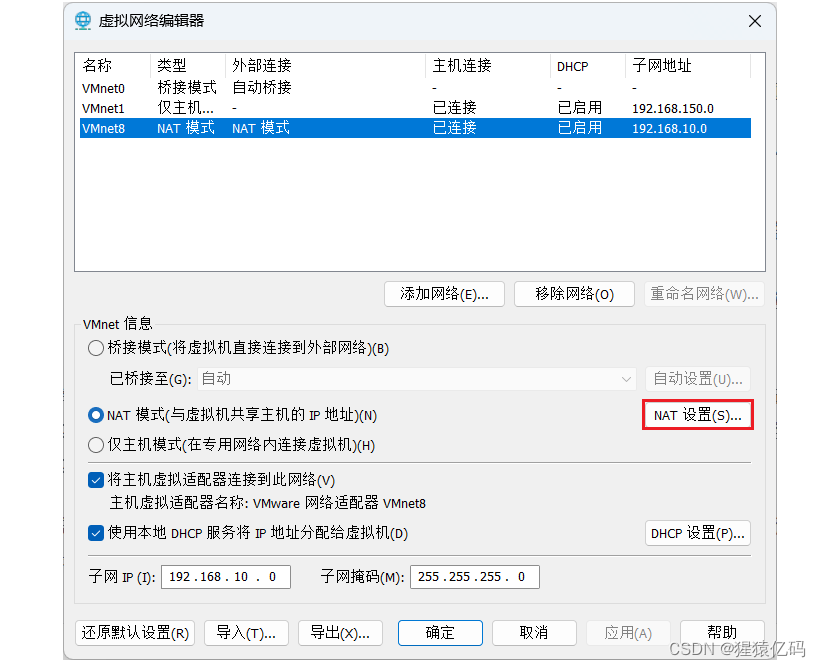Select 仅主机模式 radio button
Screen dimensions: 821x667
pyautogui.click(x=96, y=445)
